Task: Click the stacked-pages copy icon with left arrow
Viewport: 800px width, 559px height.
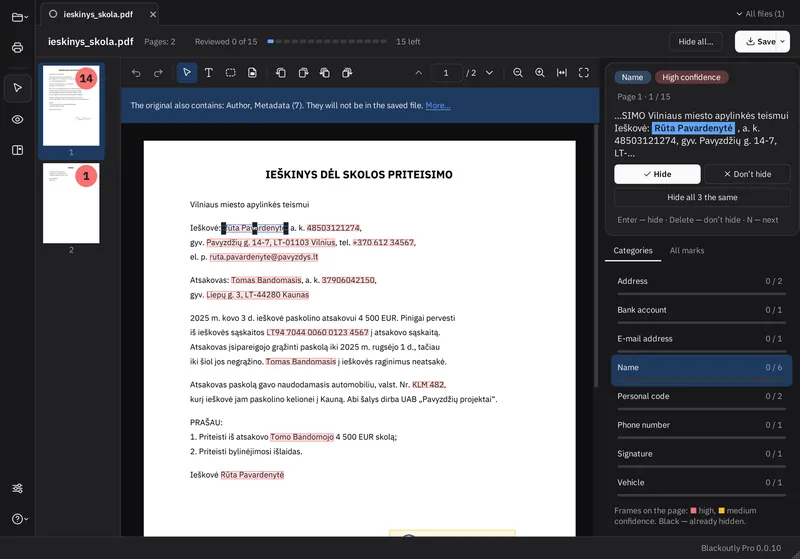Action: [325, 73]
